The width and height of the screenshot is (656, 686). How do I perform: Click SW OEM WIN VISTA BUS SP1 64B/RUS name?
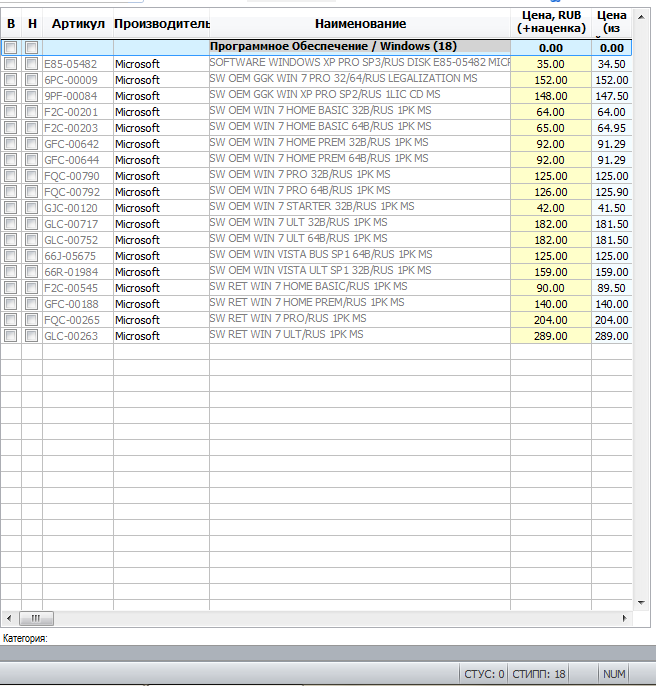pos(321,254)
